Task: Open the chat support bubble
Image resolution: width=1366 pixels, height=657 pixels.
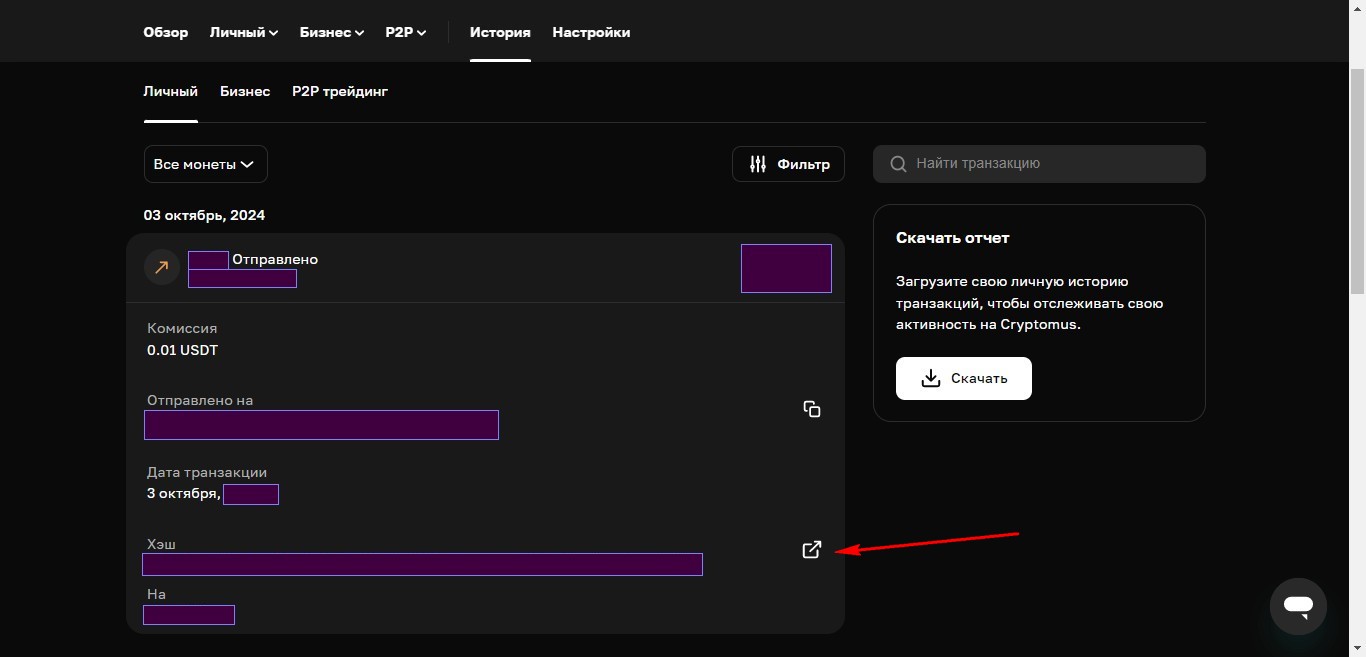Action: [x=1298, y=606]
